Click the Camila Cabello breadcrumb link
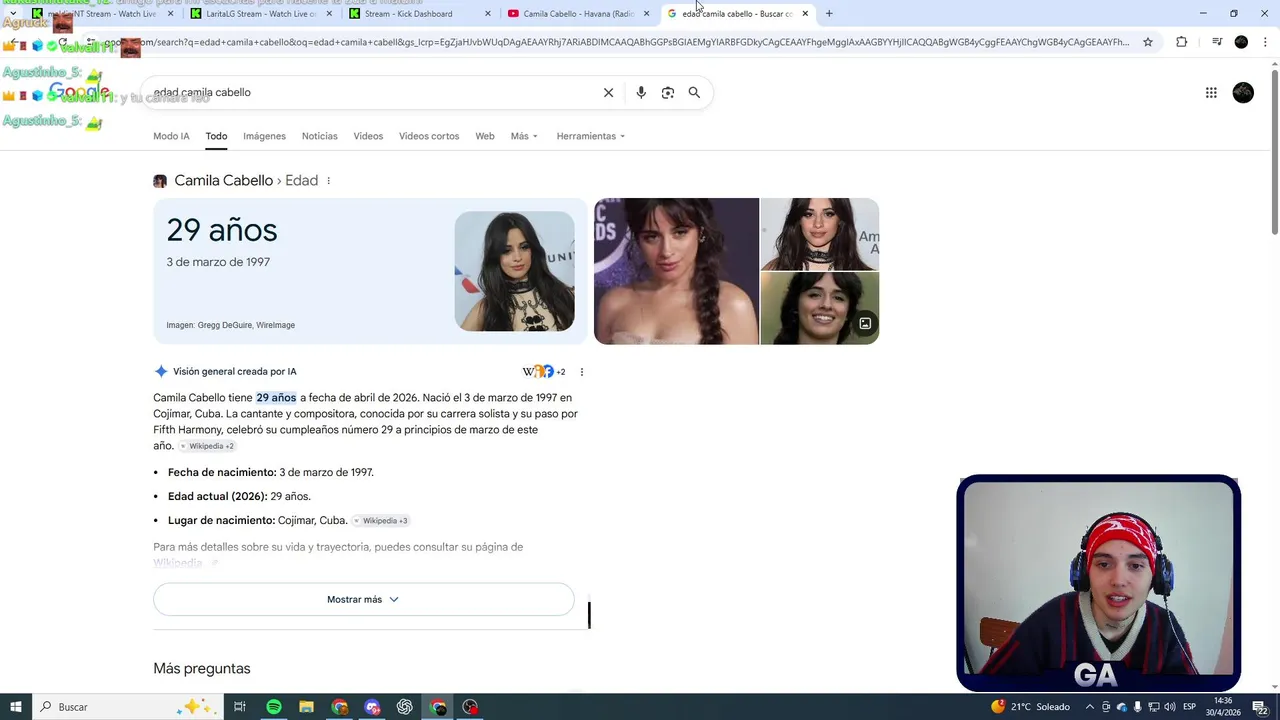 pos(223,181)
